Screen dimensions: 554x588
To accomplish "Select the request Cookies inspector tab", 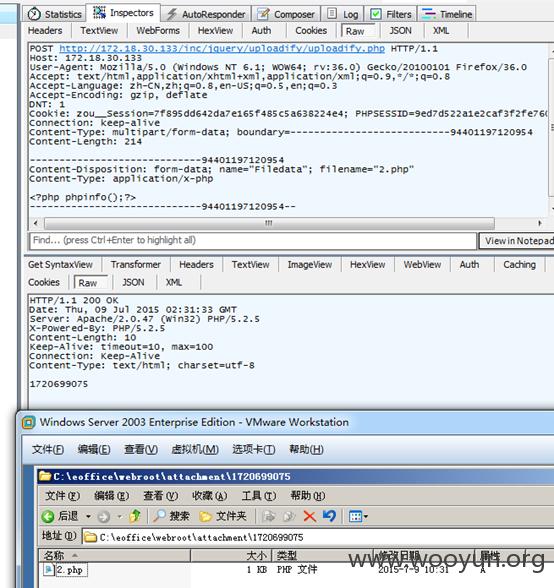I will point(311,31).
